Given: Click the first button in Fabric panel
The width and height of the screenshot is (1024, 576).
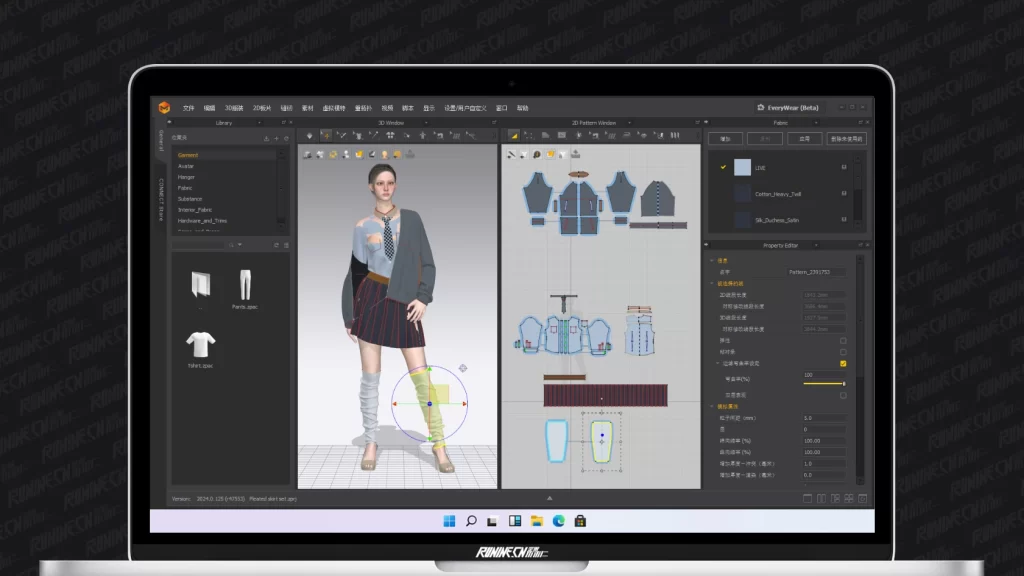Looking at the screenshot, I should [725, 139].
